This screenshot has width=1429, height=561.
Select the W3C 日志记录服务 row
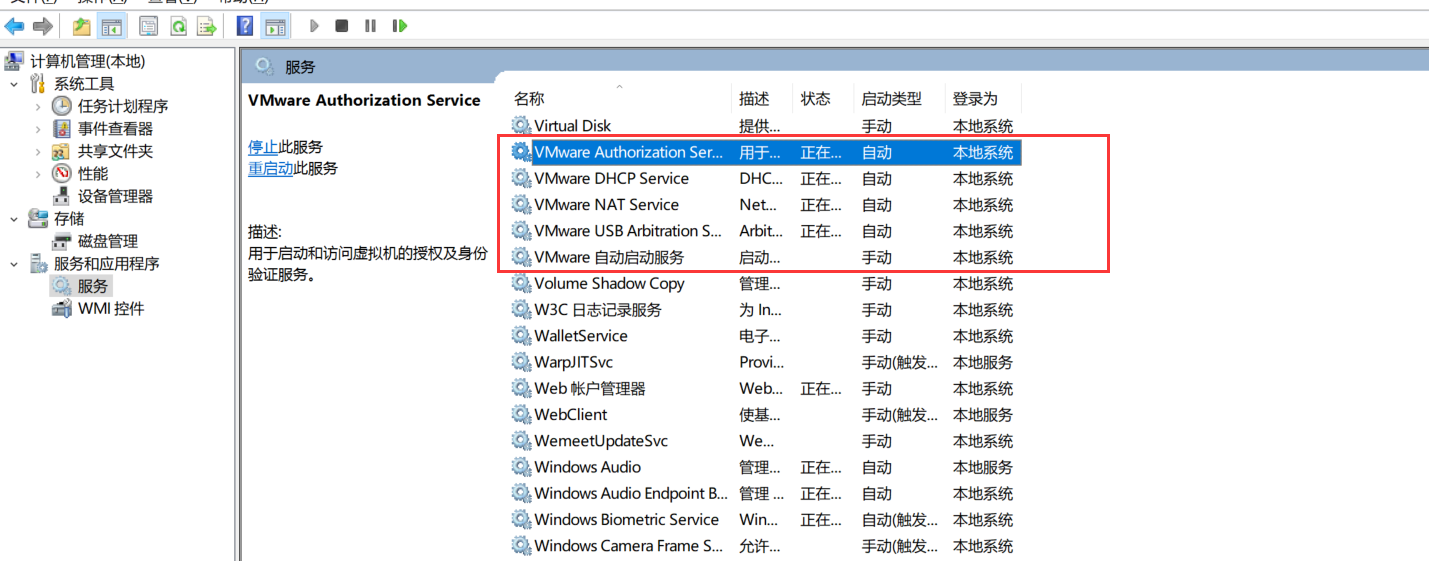coord(765,309)
